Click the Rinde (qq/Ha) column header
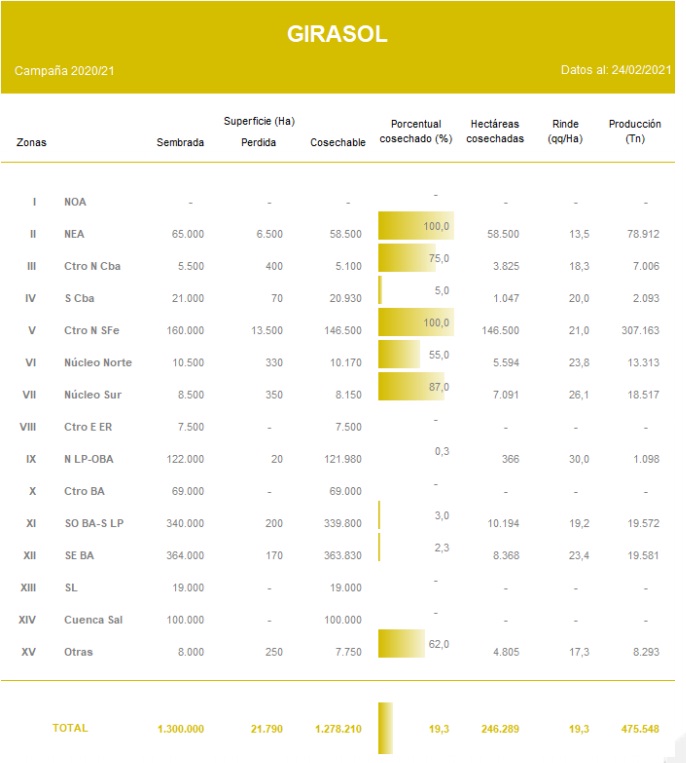686x763 pixels. click(565, 132)
